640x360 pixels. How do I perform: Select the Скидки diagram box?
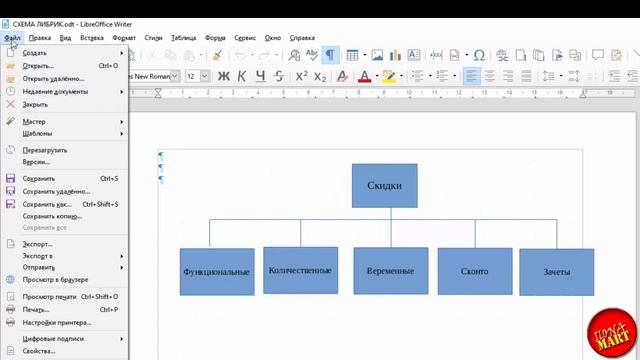tap(384, 186)
